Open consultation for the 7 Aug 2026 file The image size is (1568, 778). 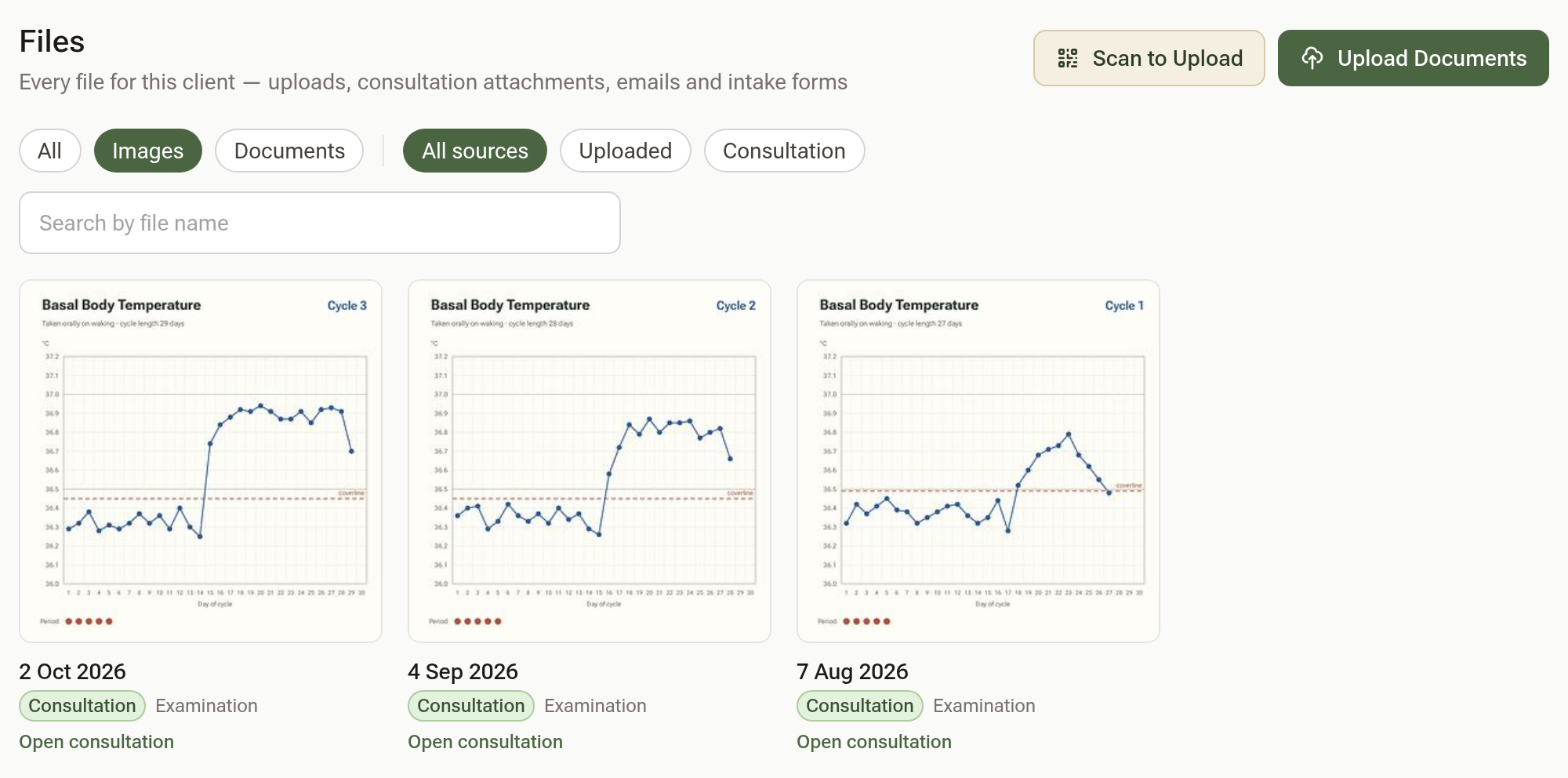[874, 742]
